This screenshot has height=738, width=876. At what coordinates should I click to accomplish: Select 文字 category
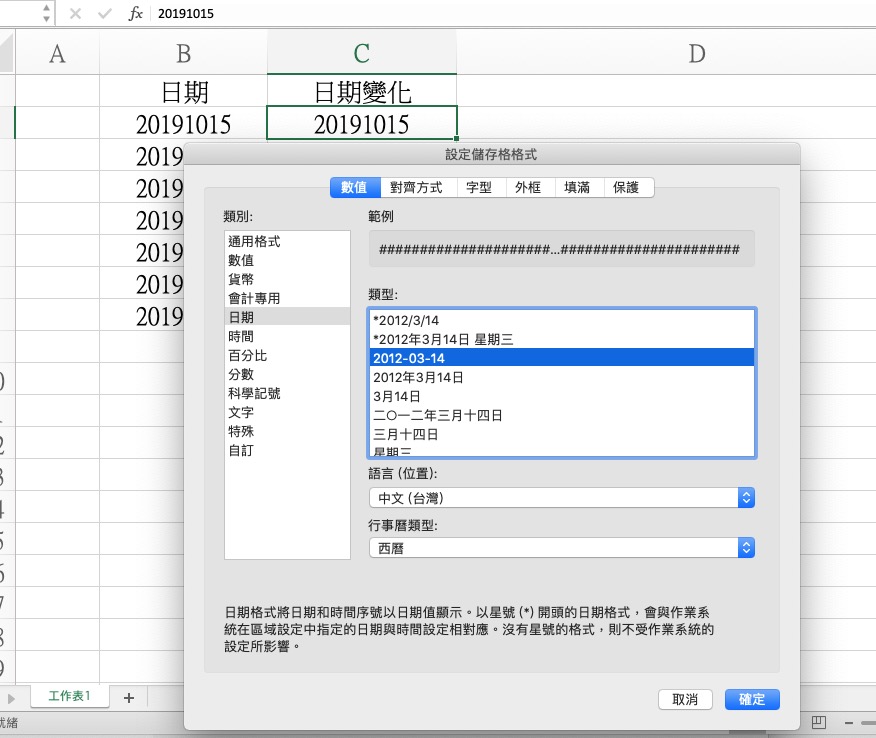(x=287, y=412)
